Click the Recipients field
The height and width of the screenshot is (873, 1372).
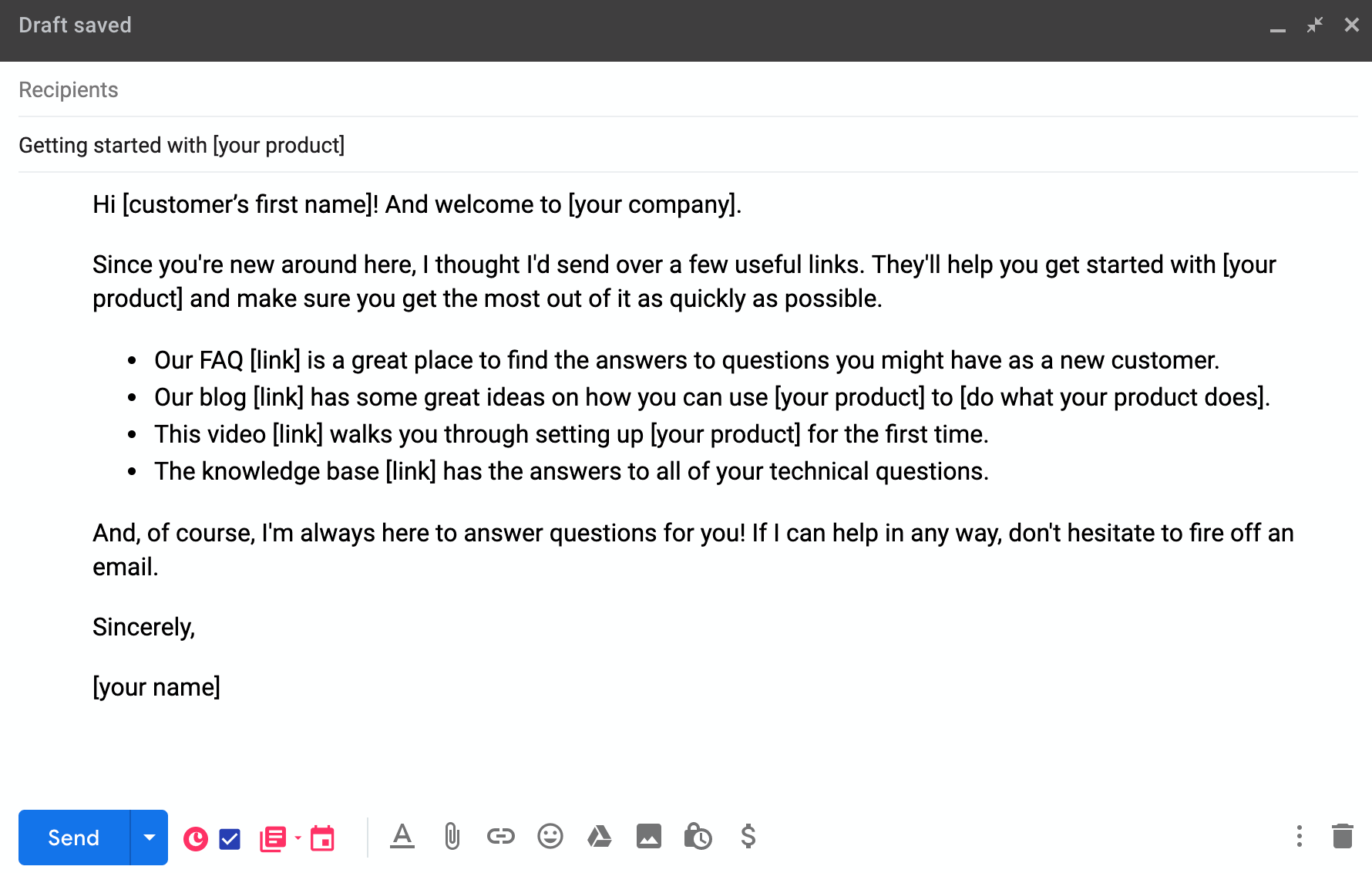[x=686, y=90]
